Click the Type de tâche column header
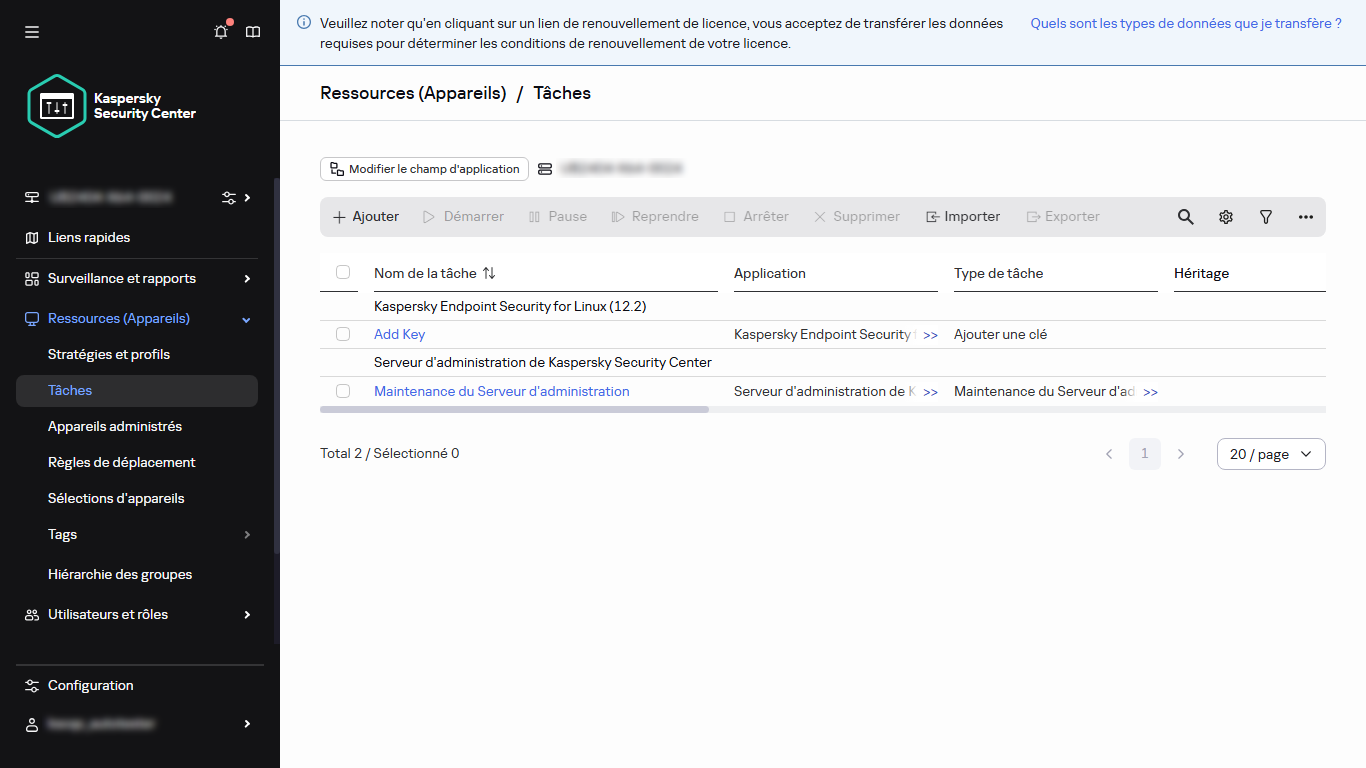Image resolution: width=1366 pixels, height=768 pixels. point(999,273)
